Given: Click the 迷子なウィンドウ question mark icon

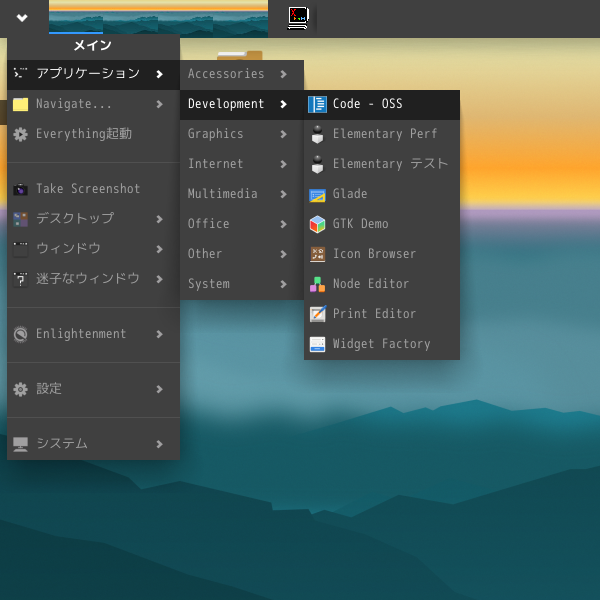Looking at the screenshot, I should (20, 279).
